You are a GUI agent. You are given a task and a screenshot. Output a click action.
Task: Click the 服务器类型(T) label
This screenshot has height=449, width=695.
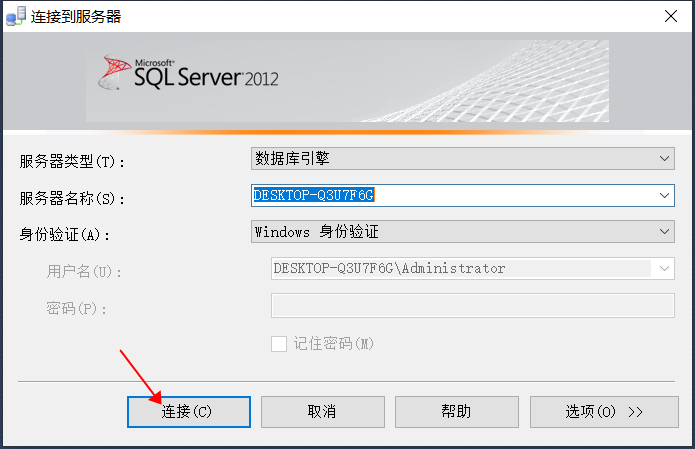(x=72, y=161)
